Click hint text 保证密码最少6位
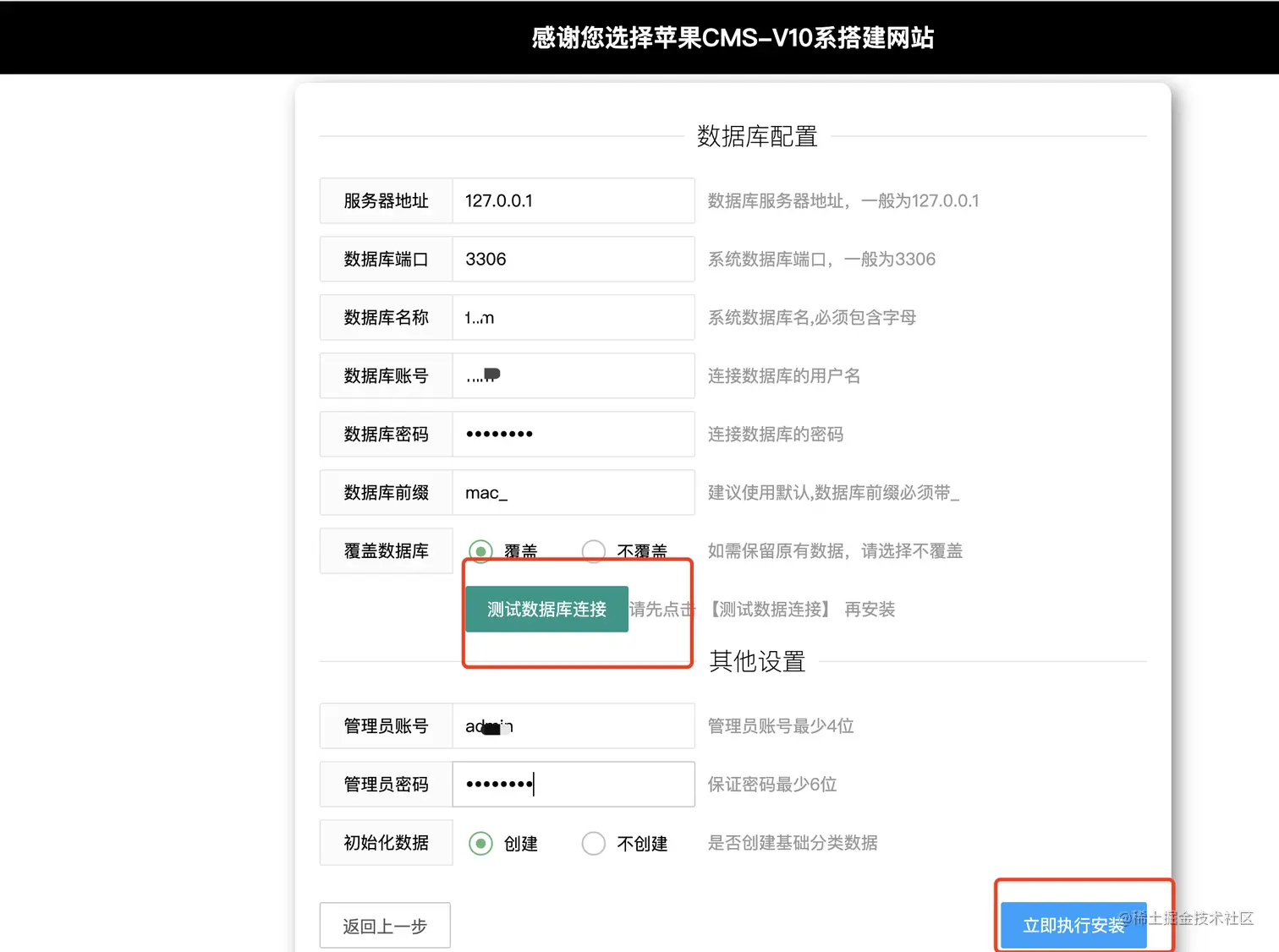1279x952 pixels. click(x=772, y=784)
